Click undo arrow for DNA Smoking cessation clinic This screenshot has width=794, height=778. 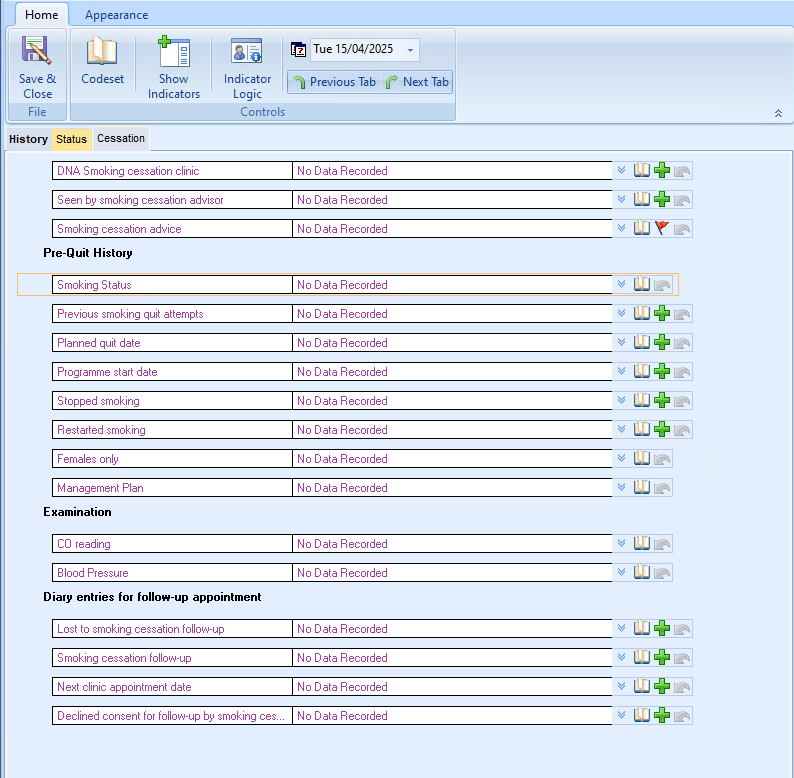point(682,171)
